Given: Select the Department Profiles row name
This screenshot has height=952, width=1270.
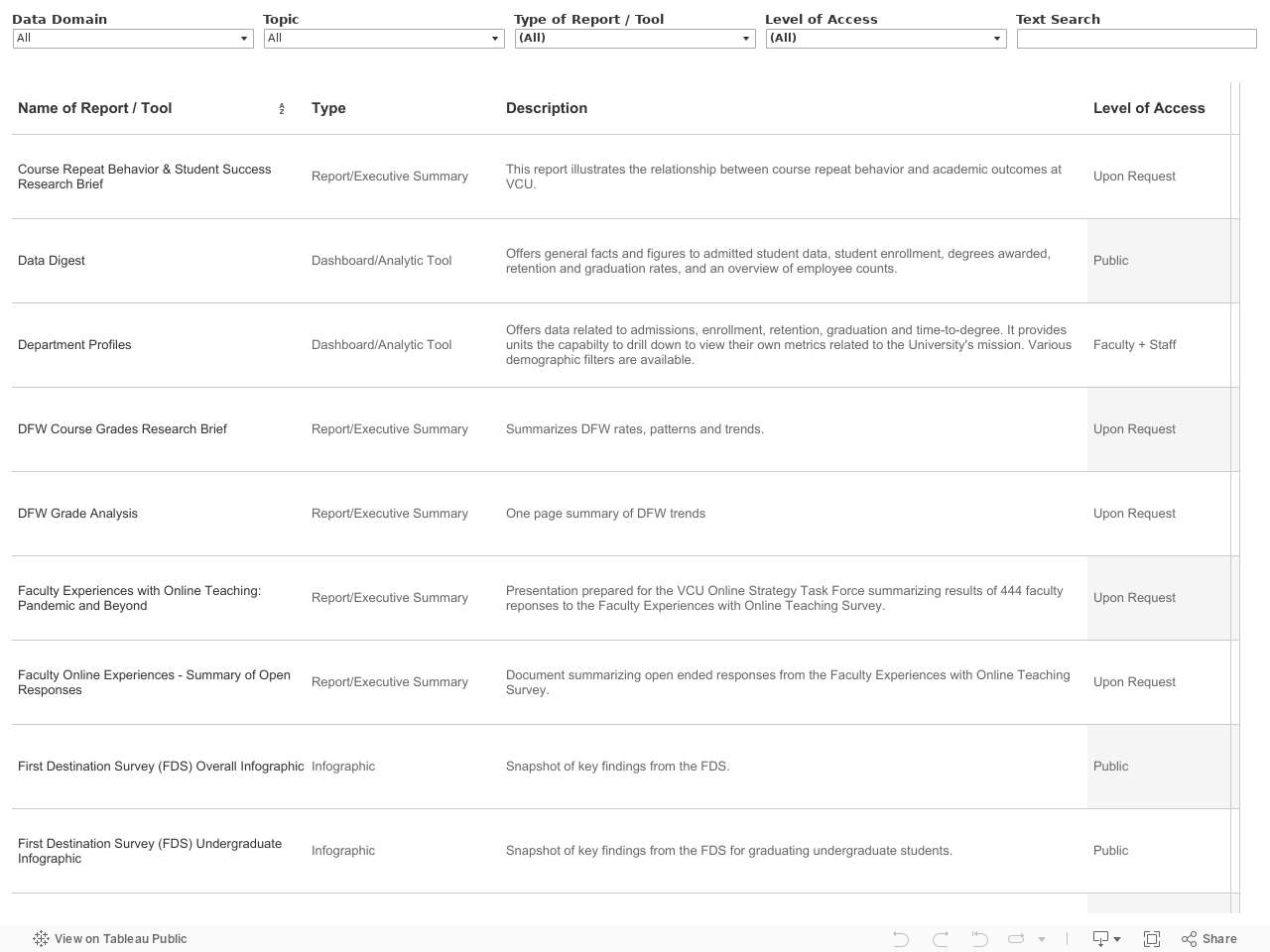Looking at the screenshot, I should [74, 345].
